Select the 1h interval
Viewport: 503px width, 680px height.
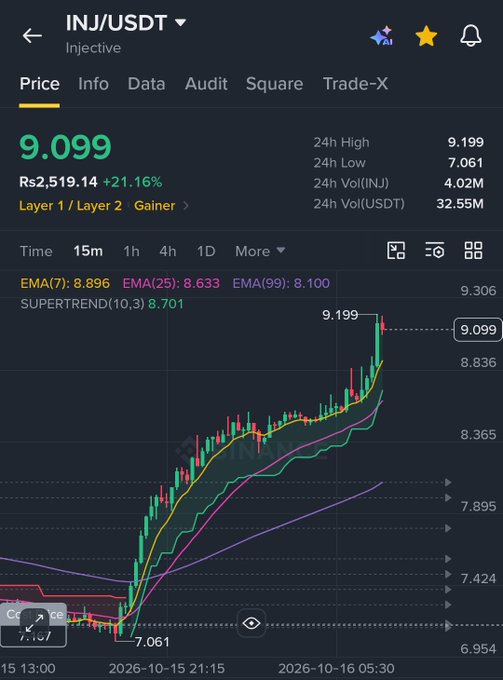coord(131,251)
